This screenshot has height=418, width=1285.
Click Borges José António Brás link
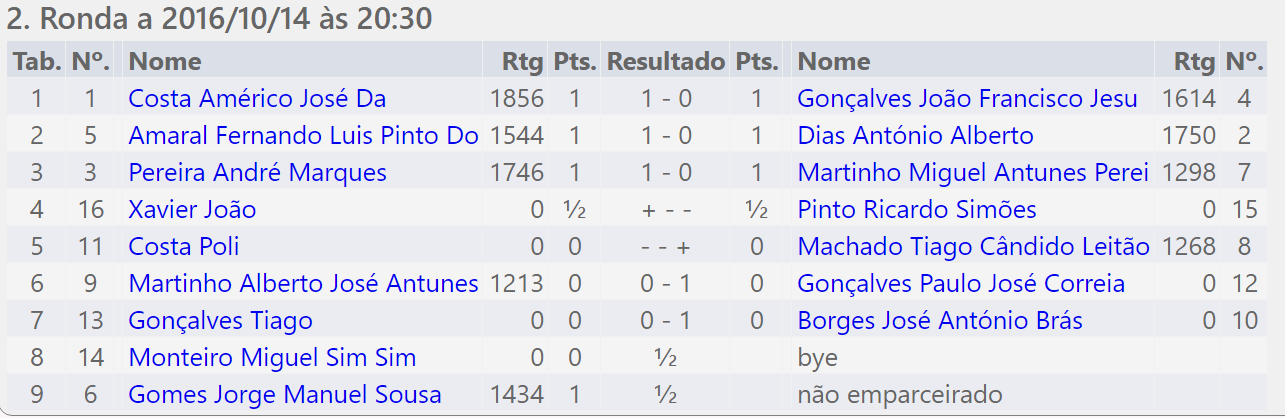[940, 321]
